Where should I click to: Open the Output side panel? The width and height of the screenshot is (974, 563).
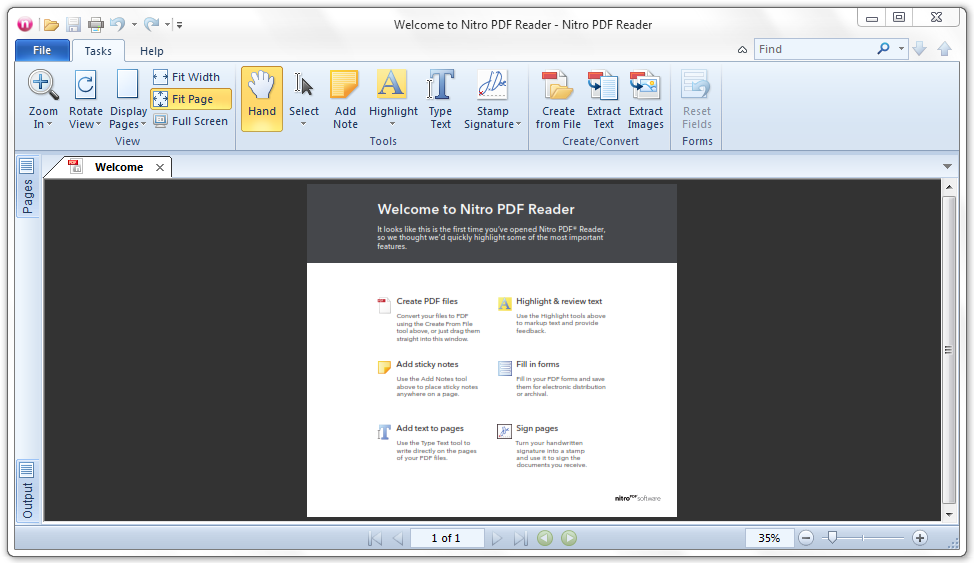[27, 490]
